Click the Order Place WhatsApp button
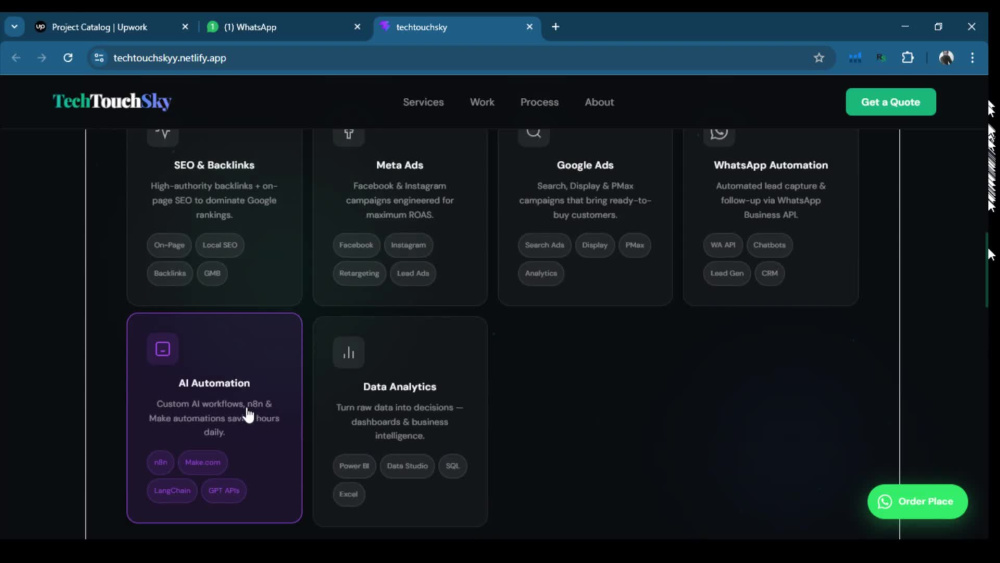This screenshot has width=1000, height=563. pyautogui.click(x=918, y=502)
